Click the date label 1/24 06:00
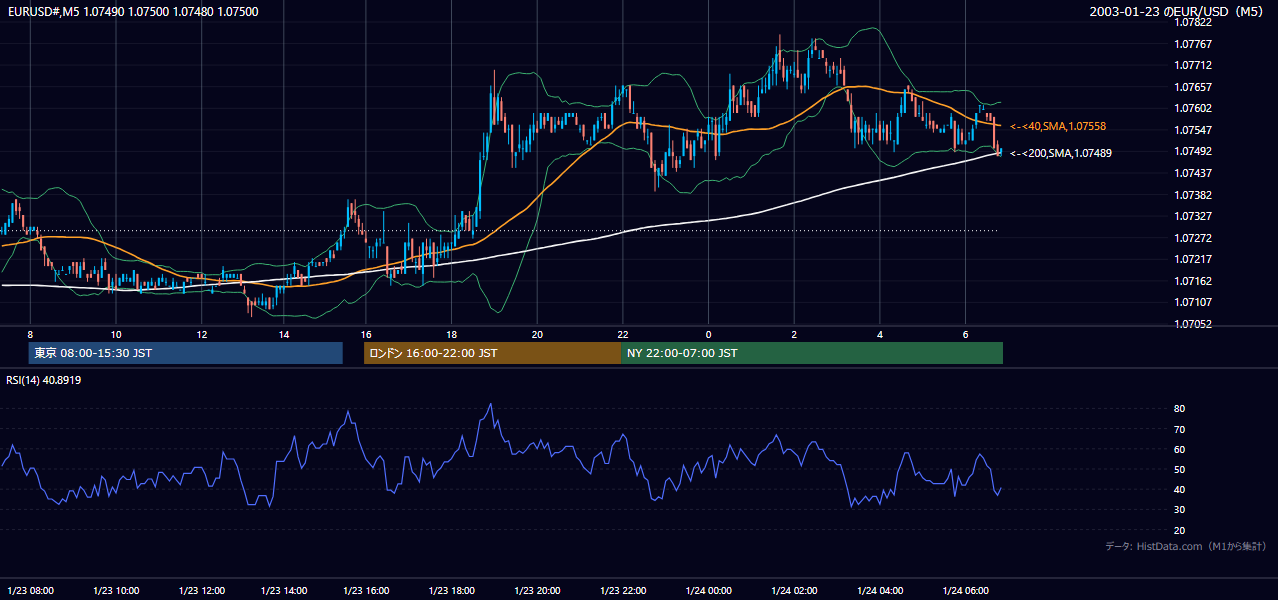The height and width of the screenshot is (600, 1278). coord(965,591)
